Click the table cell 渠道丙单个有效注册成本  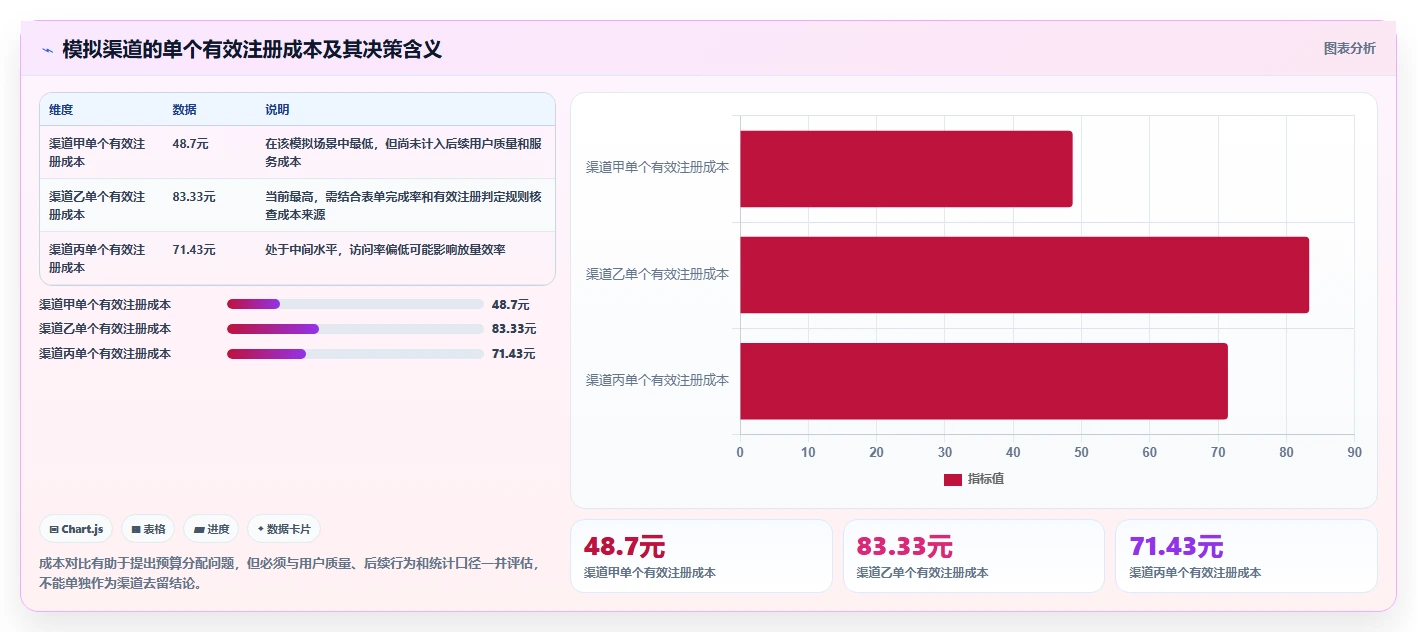pos(98,259)
